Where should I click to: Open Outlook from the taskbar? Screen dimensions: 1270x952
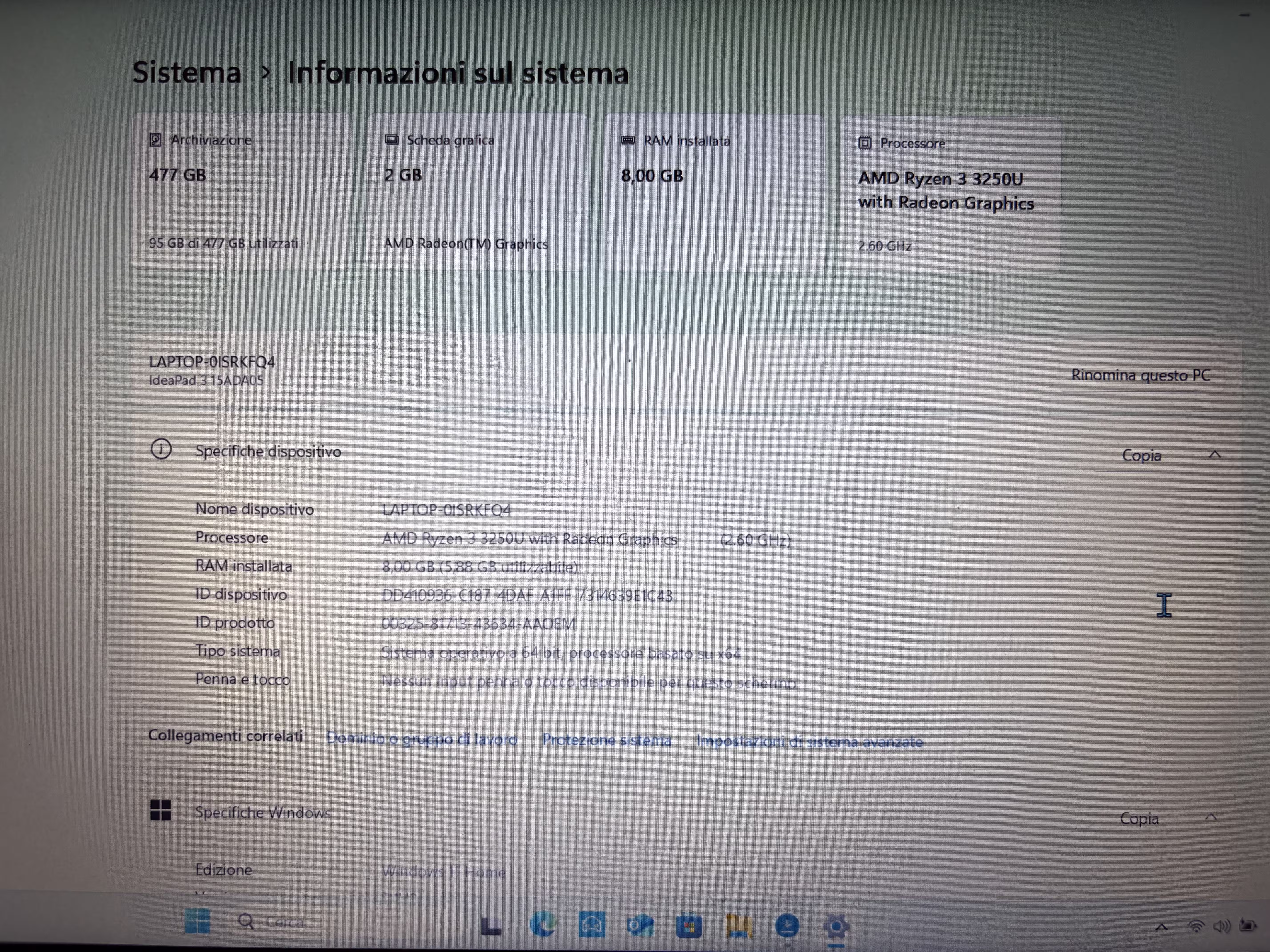click(x=640, y=926)
